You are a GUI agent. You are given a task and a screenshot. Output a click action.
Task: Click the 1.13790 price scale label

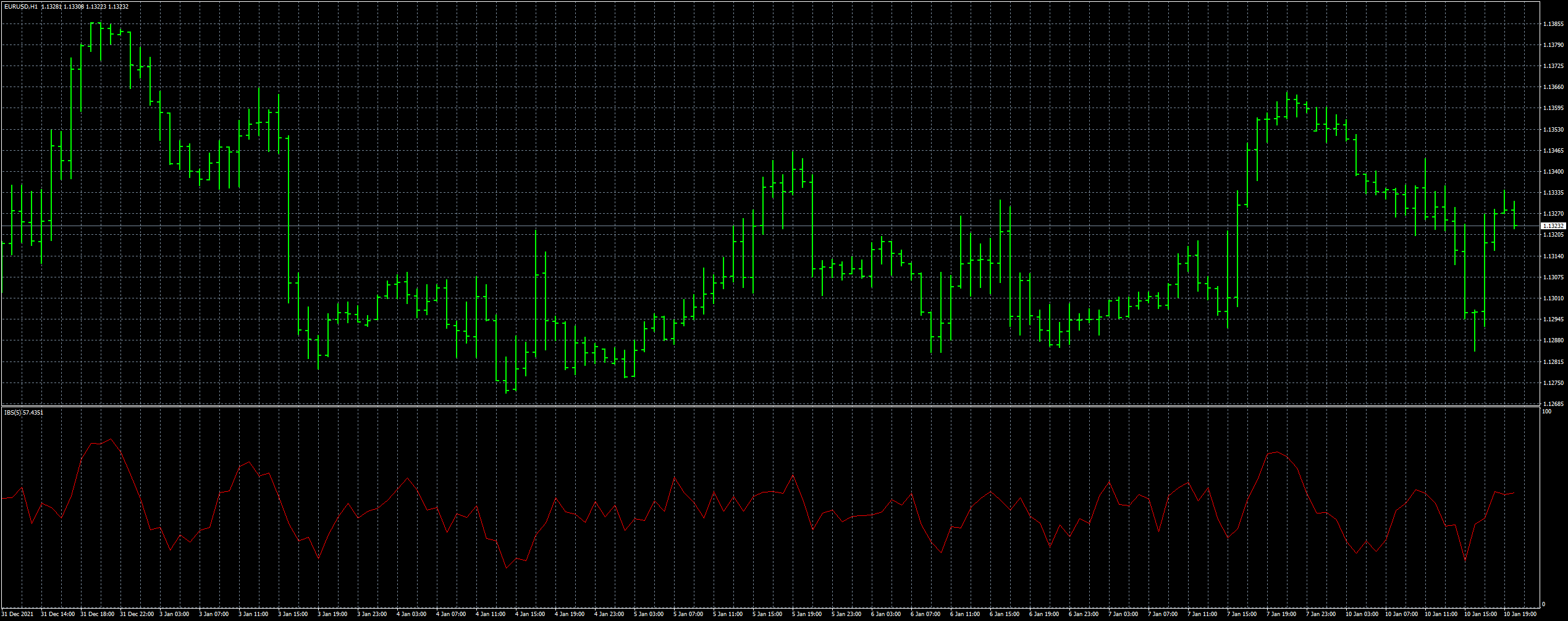point(1553,45)
